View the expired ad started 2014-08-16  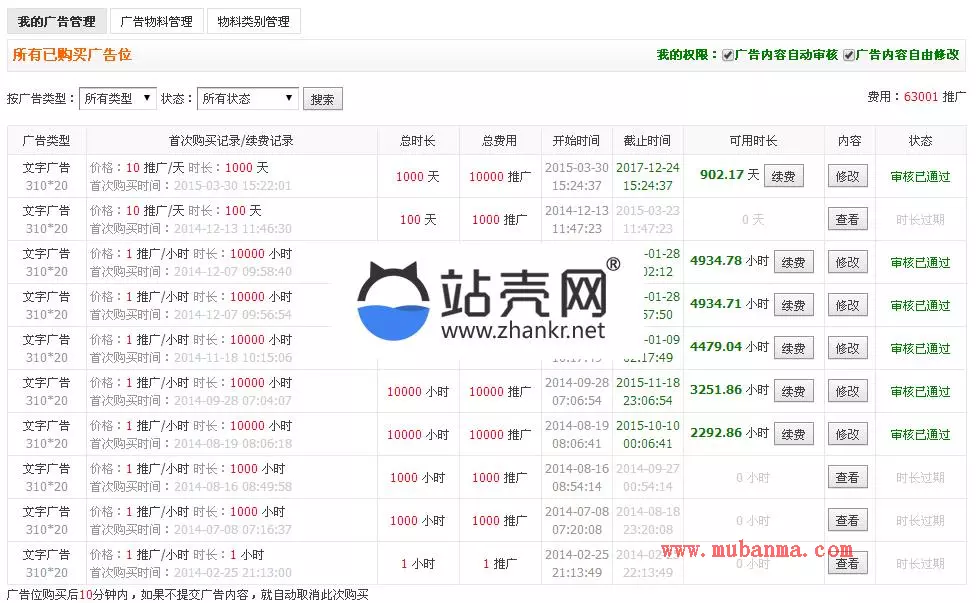tap(847, 478)
